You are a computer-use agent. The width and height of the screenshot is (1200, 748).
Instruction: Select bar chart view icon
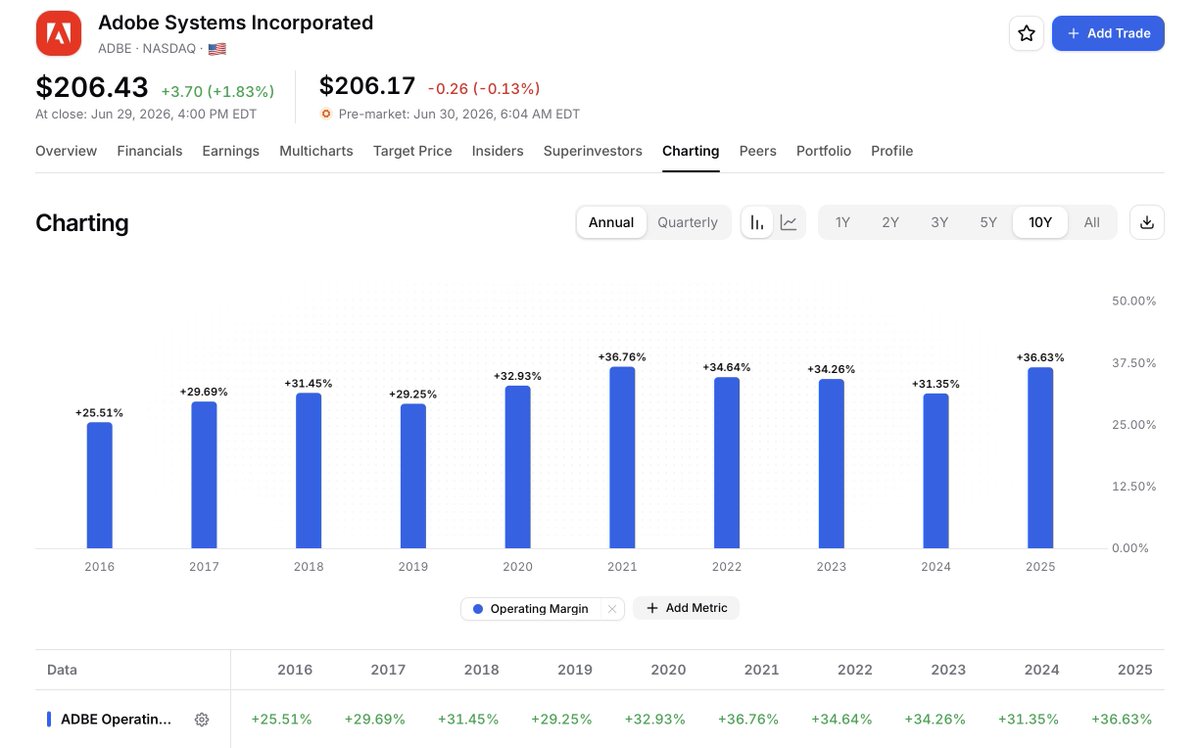pyautogui.click(x=758, y=222)
